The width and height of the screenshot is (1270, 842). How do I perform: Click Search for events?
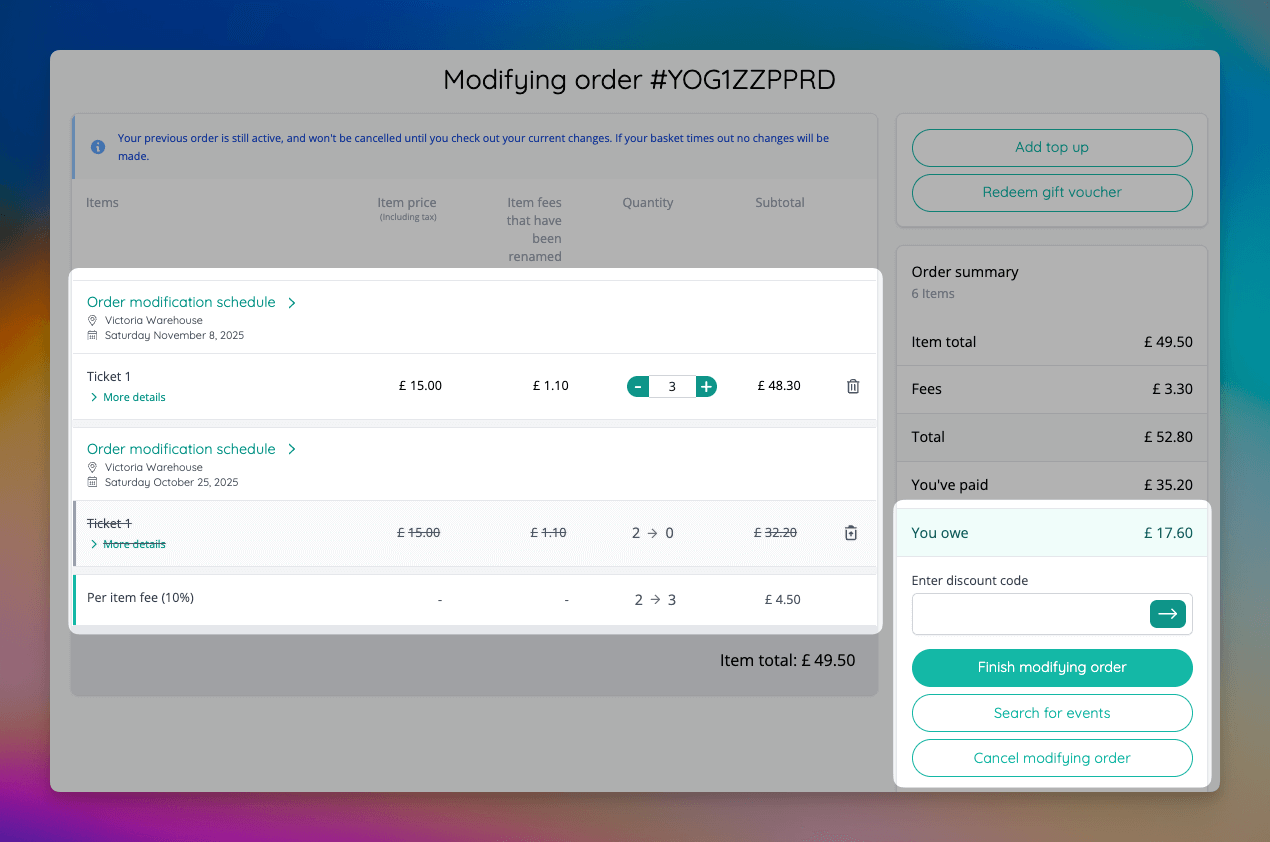coord(1051,713)
